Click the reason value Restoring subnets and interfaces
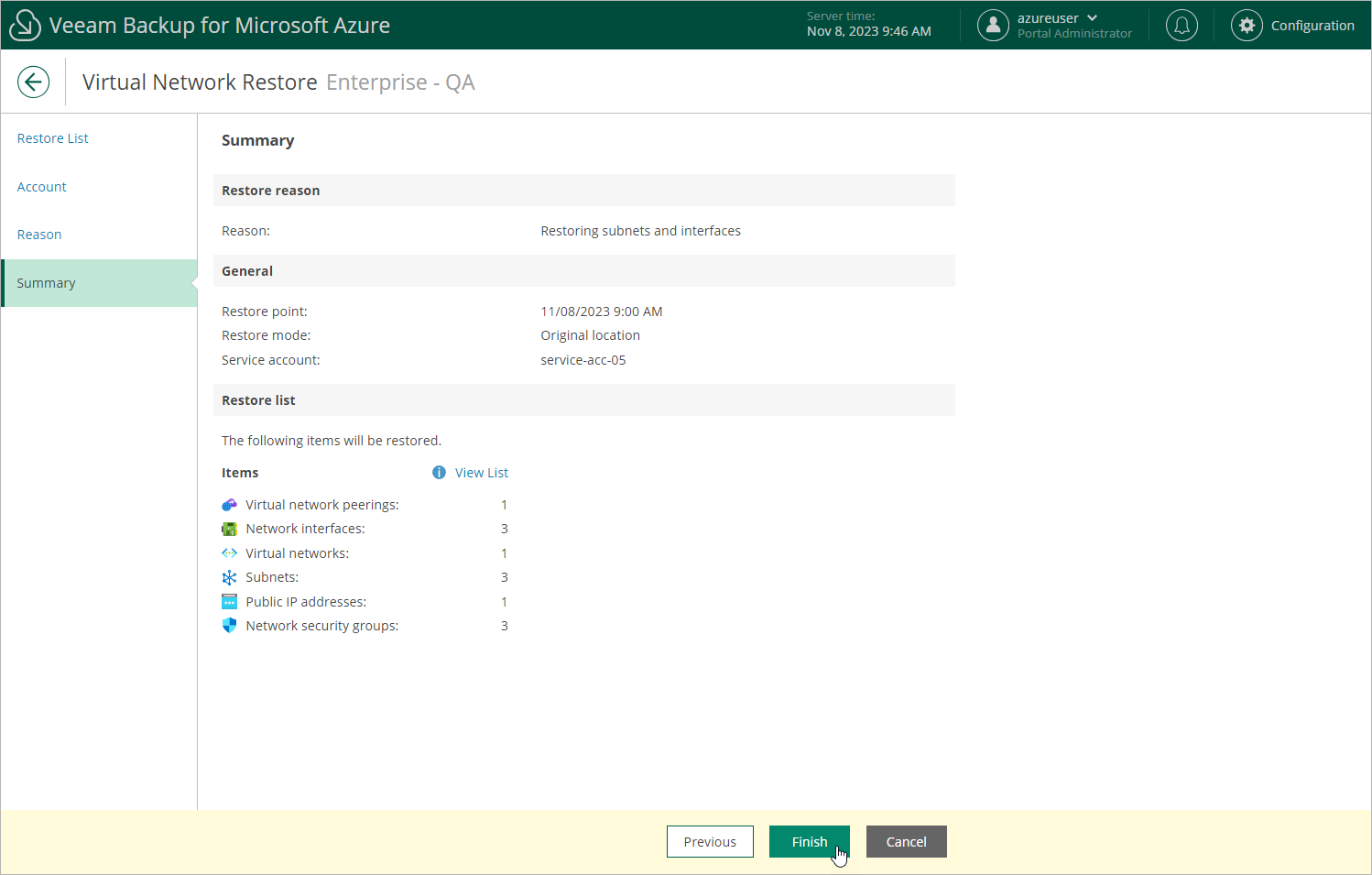Image resolution: width=1372 pixels, height=875 pixels. click(641, 231)
